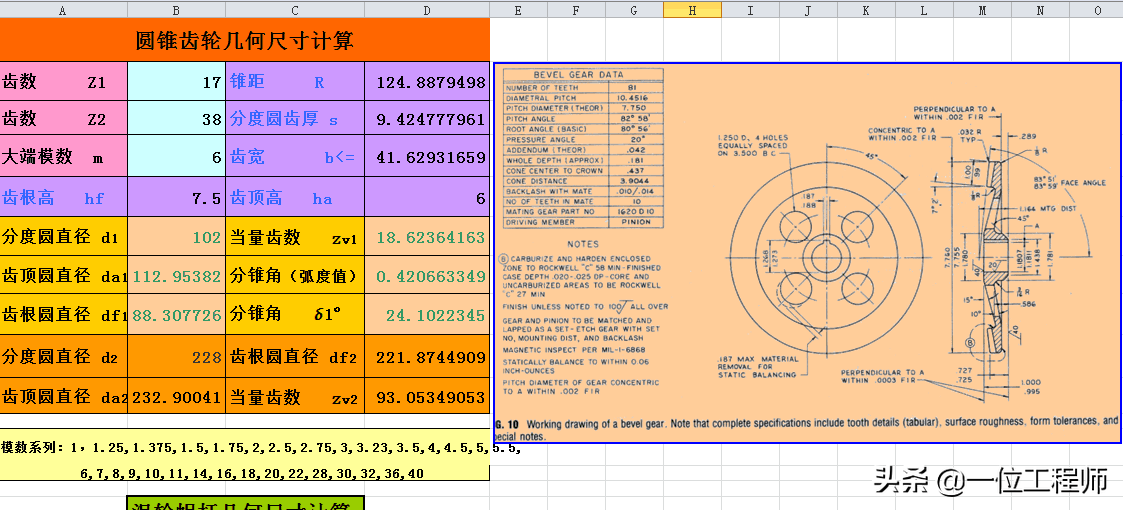1123x510 pixels.
Task: Click the 齿顶高 ha value cell
Action: pyautogui.click(x=427, y=197)
